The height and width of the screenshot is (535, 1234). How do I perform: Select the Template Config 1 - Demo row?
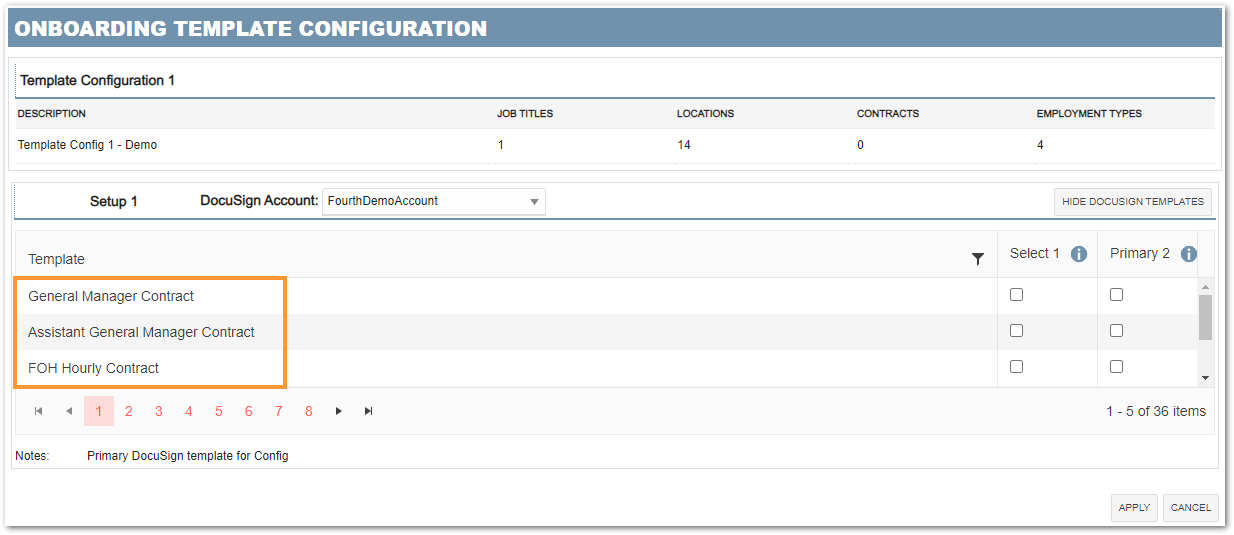(88, 145)
